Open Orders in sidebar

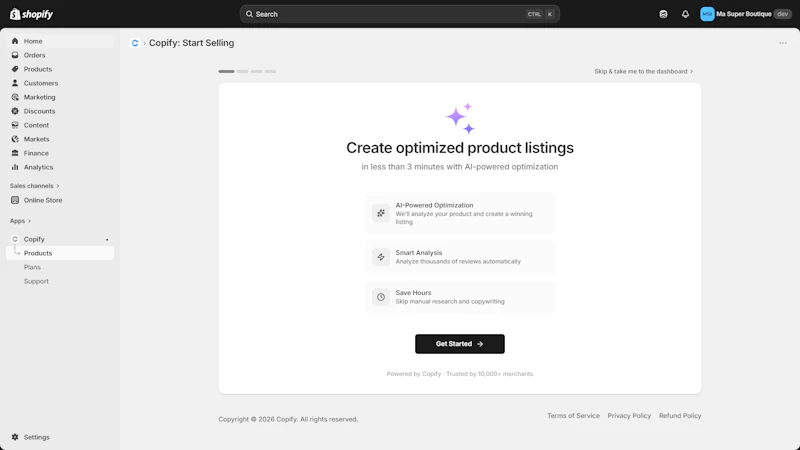tap(60, 55)
